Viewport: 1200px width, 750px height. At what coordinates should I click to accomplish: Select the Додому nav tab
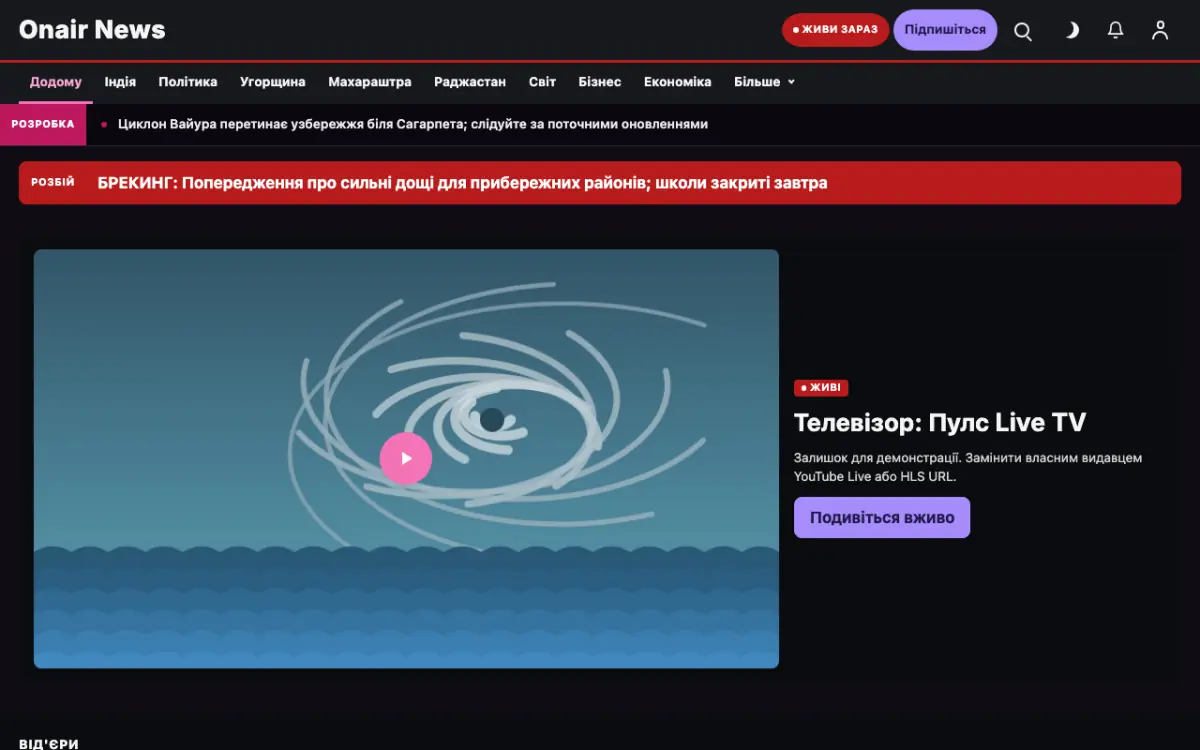coord(56,82)
